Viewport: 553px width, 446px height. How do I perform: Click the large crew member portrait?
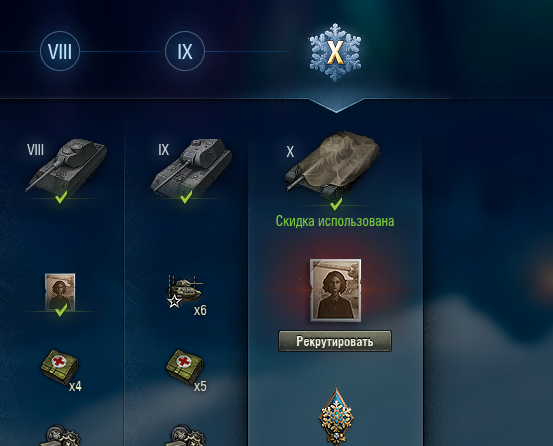pos(335,290)
